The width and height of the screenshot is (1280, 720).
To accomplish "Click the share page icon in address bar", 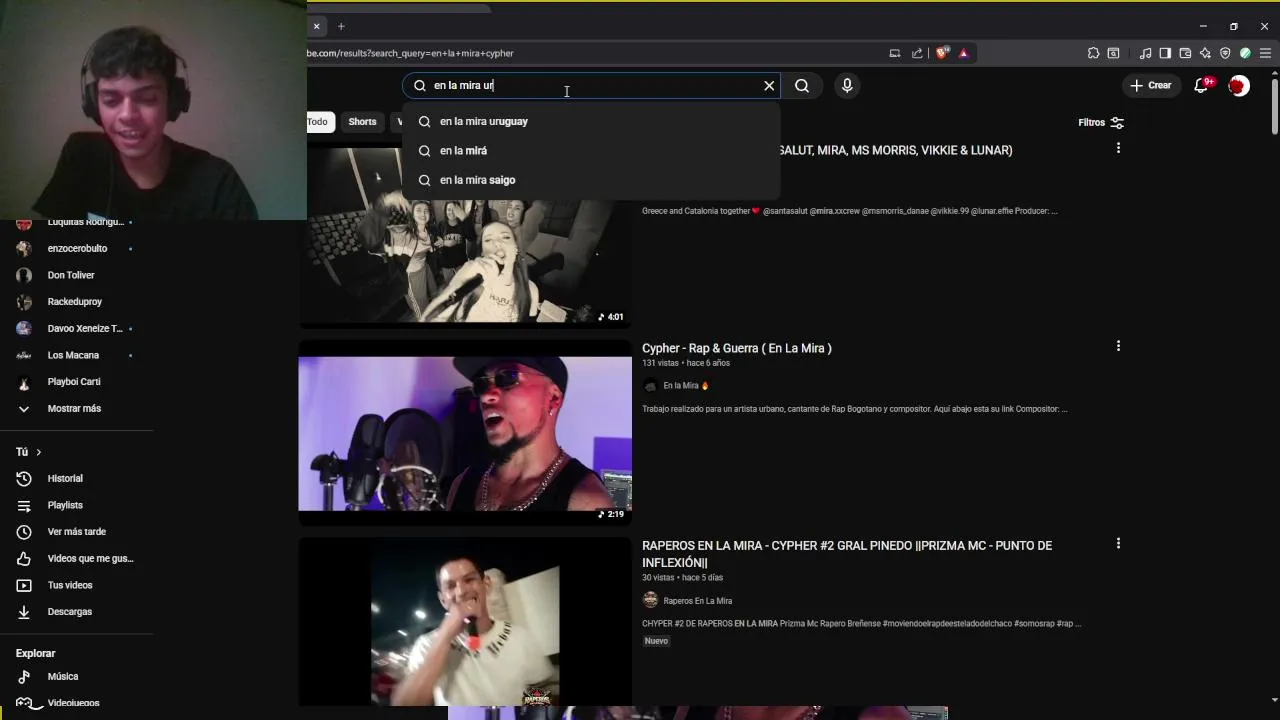I will click(917, 53).
